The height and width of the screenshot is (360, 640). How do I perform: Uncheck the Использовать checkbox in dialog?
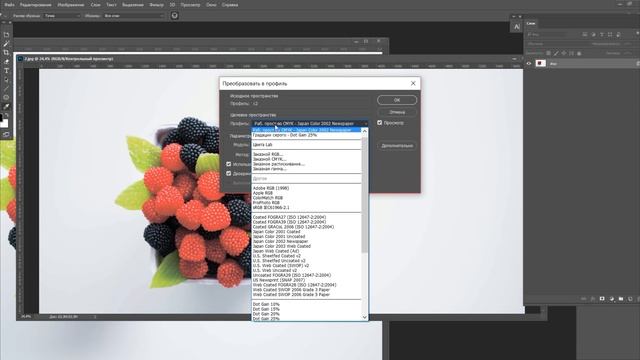click(x=229, y=164)
